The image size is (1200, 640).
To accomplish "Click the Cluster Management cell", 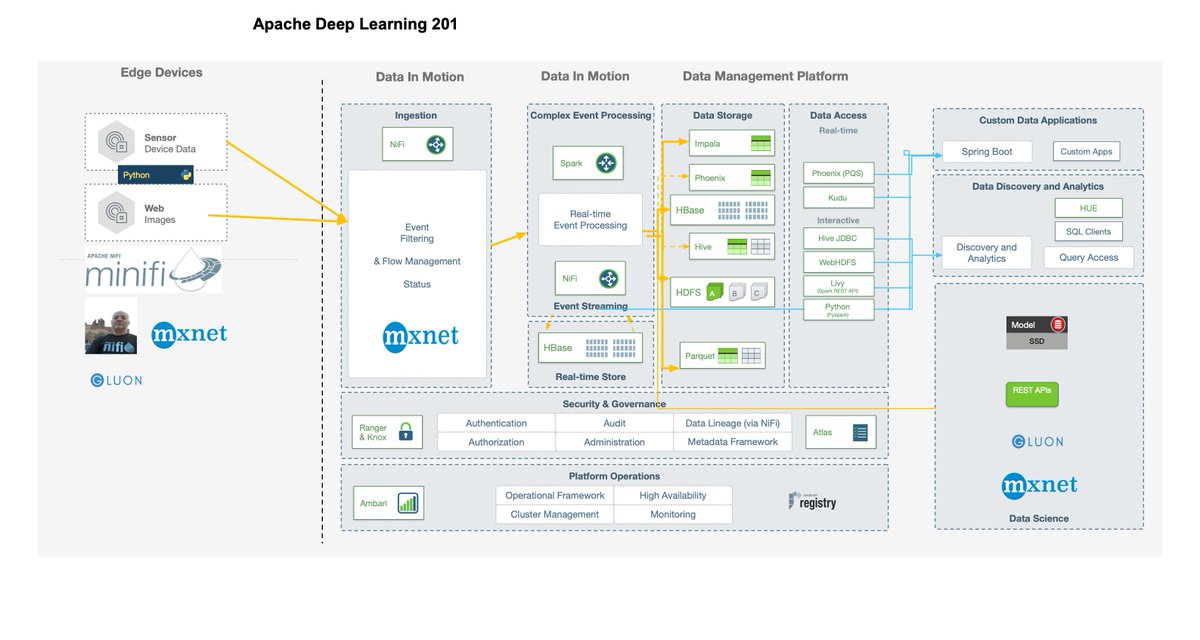I will pos(554,514).
